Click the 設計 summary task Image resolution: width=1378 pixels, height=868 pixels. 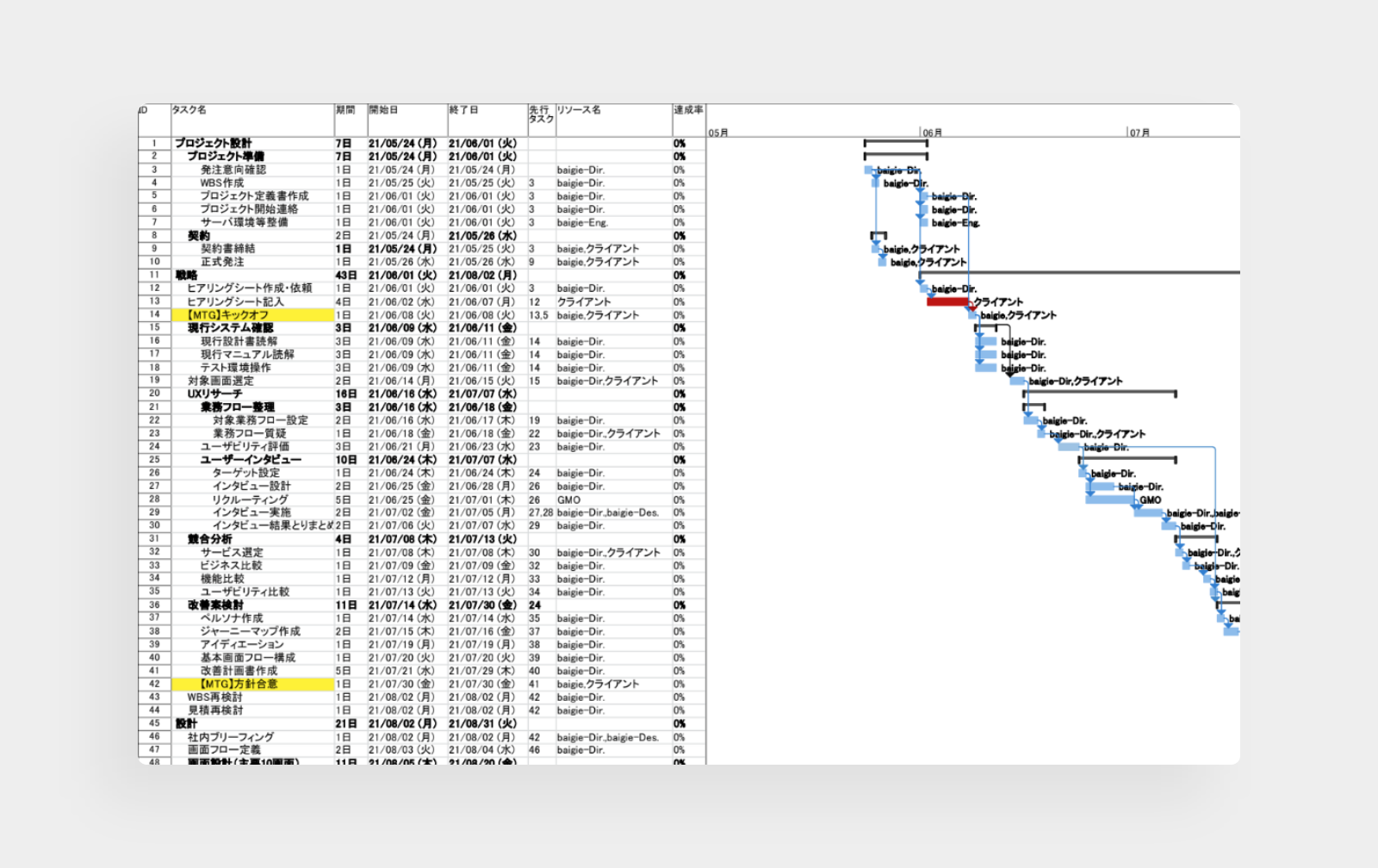point(187,723)
